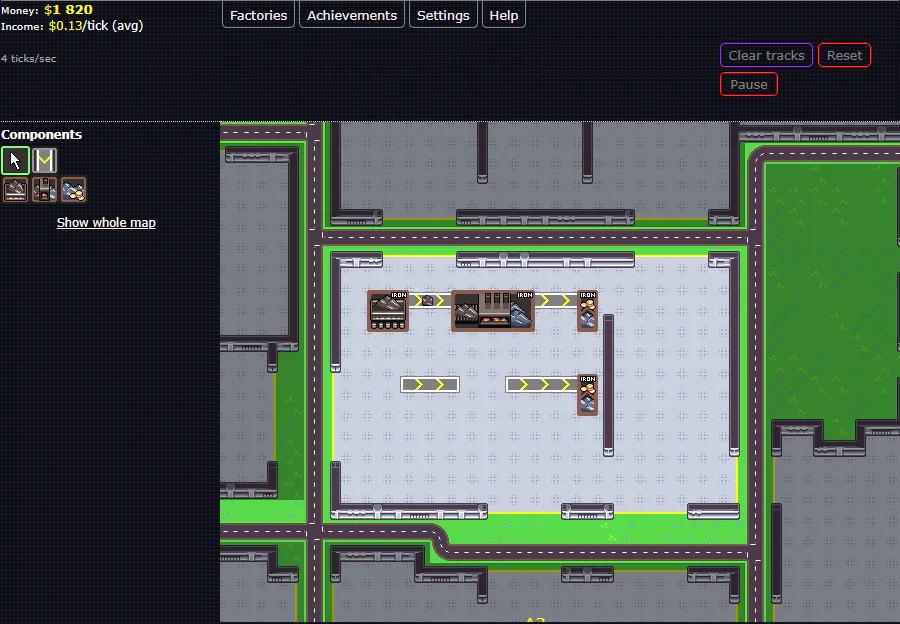Select the pointer cursor tool

click(15, 160)
